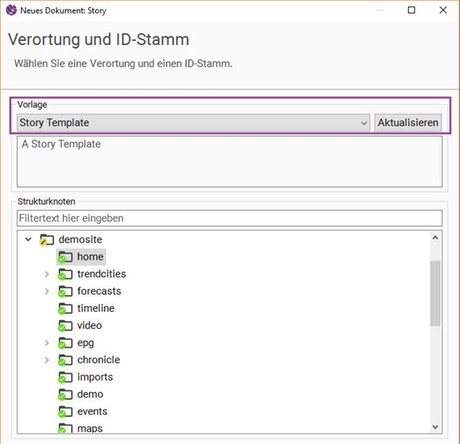This screenshot has height=444, width=460.
Task: Click the forecasts folder icon
Action: [x=65, y=291]
